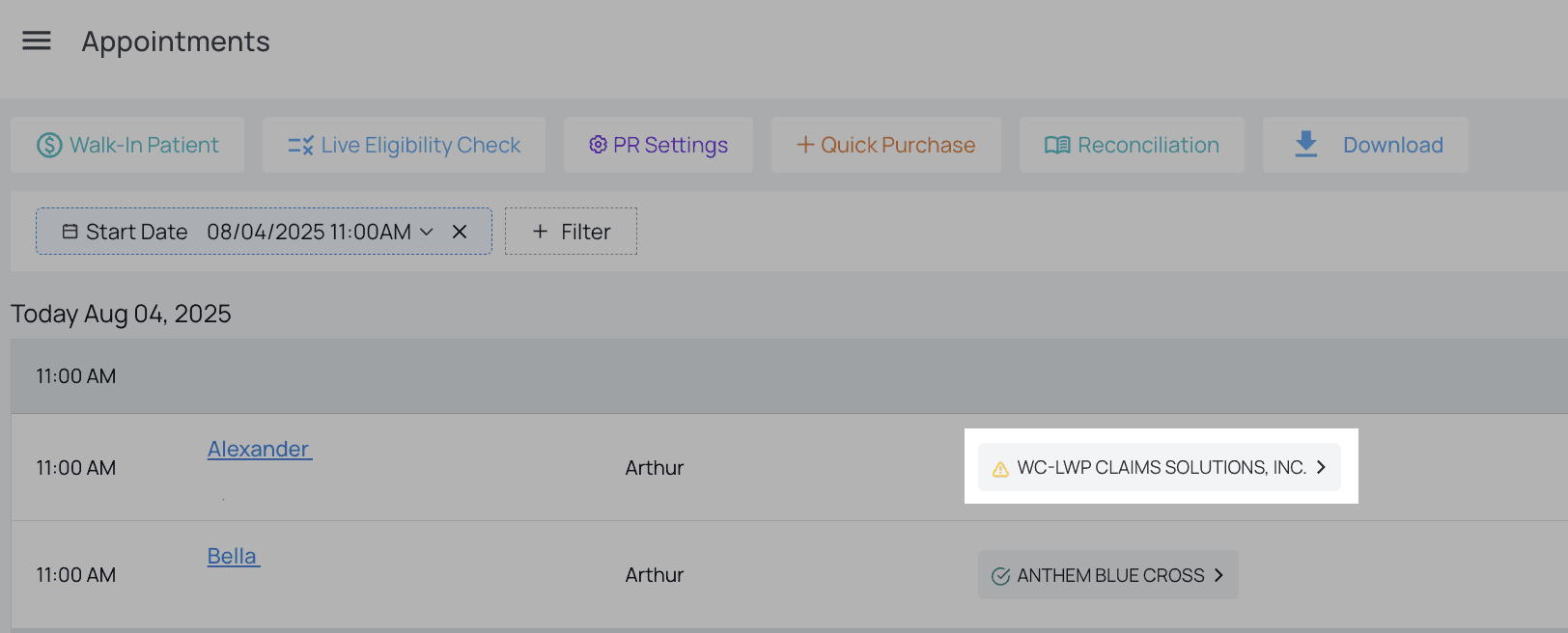Click the Reconciliation button label
1568x633 pixels.
click(x=1148, y=145)
